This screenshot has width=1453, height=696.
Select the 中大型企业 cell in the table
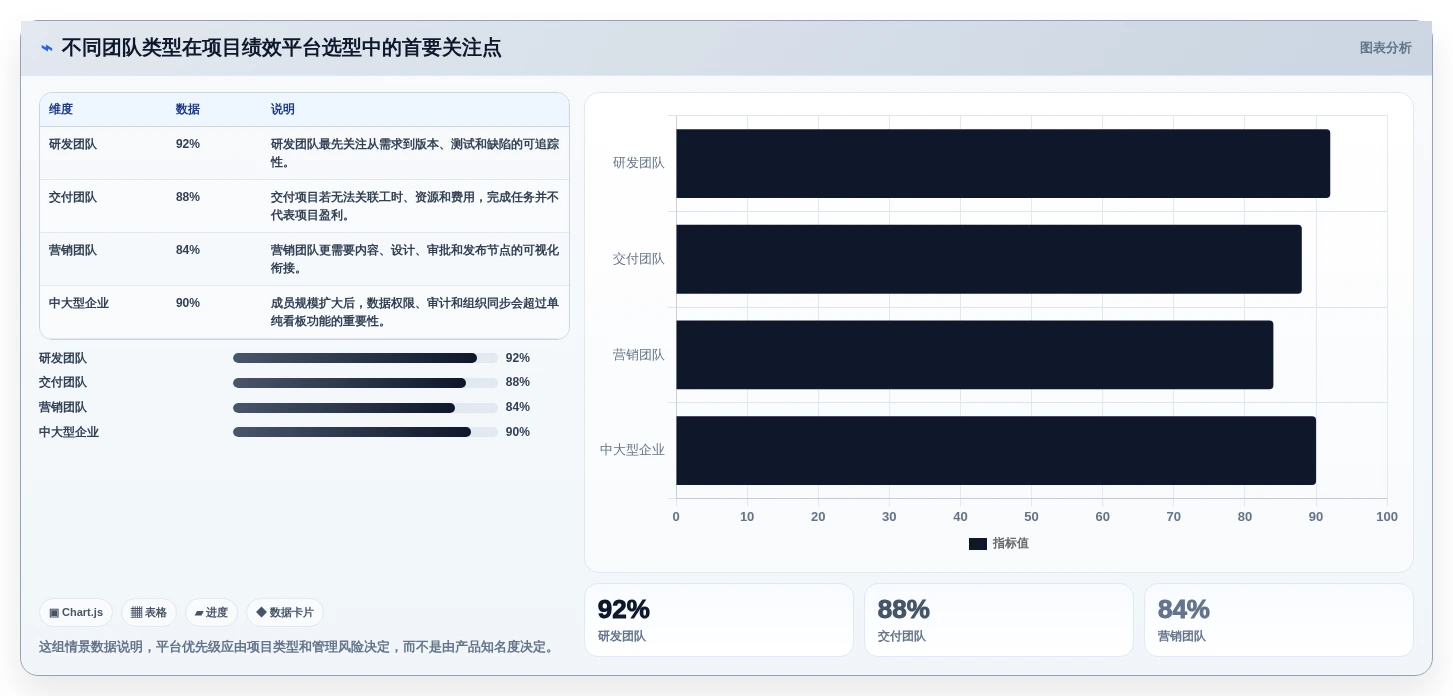(x=79, y=303)
